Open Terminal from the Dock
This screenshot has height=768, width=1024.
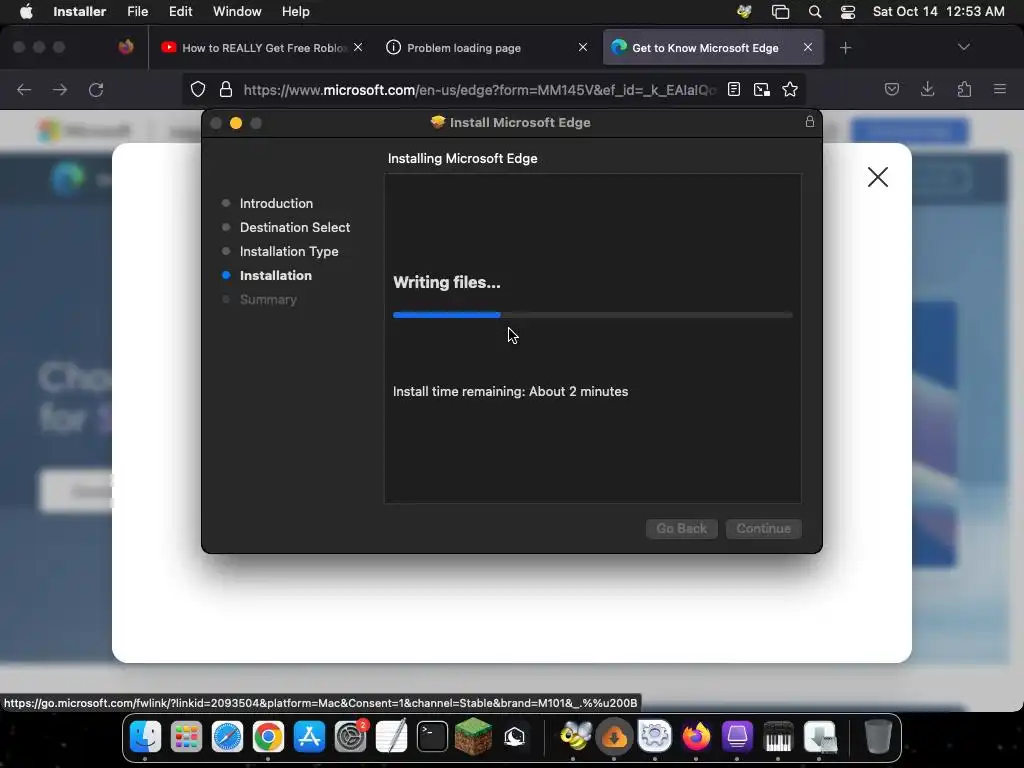pyautogui.click(x=432, y=737)
